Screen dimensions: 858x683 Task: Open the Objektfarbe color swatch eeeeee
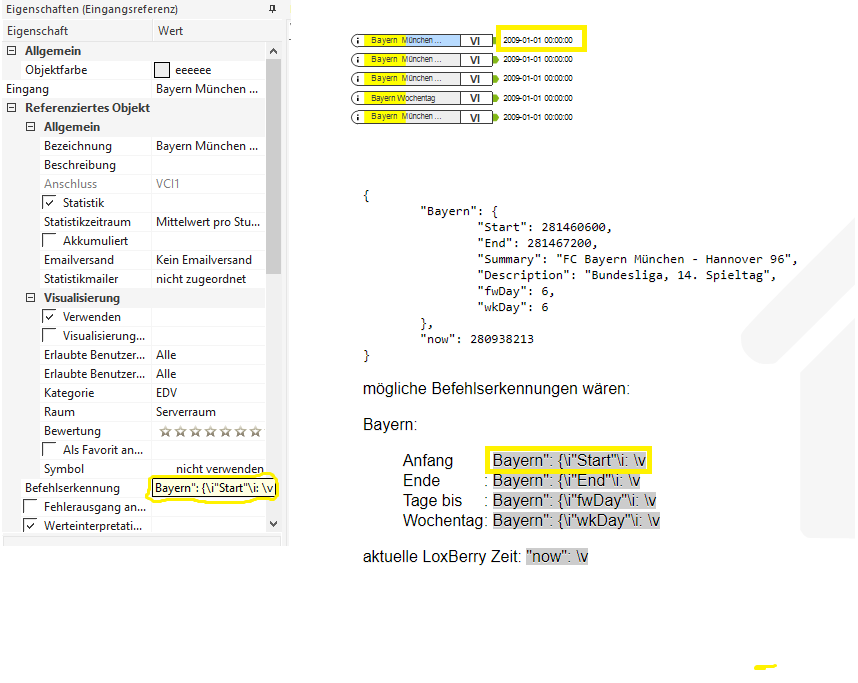[162, 70]
